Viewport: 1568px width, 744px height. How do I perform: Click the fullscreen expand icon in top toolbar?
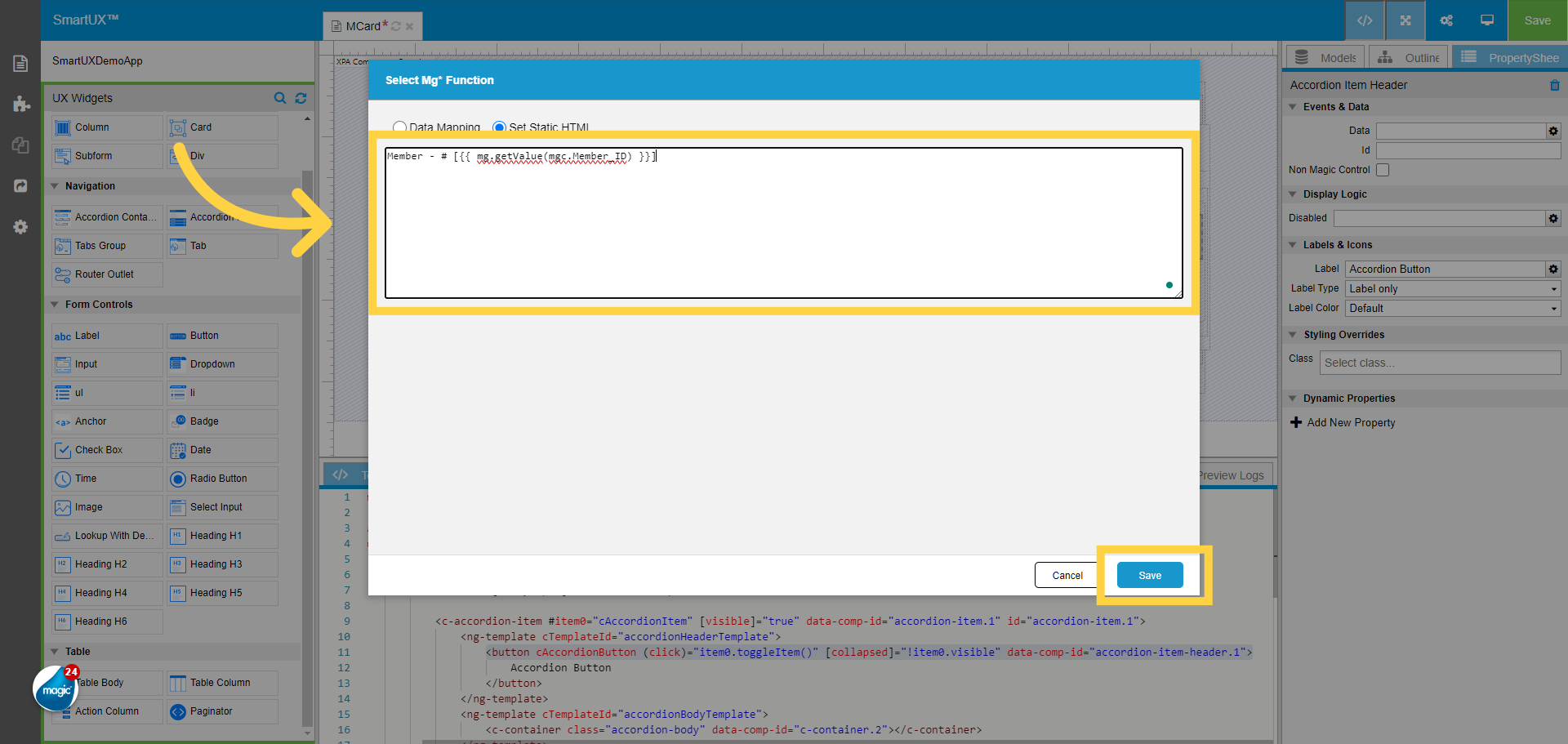click(x=1405, y=20)
